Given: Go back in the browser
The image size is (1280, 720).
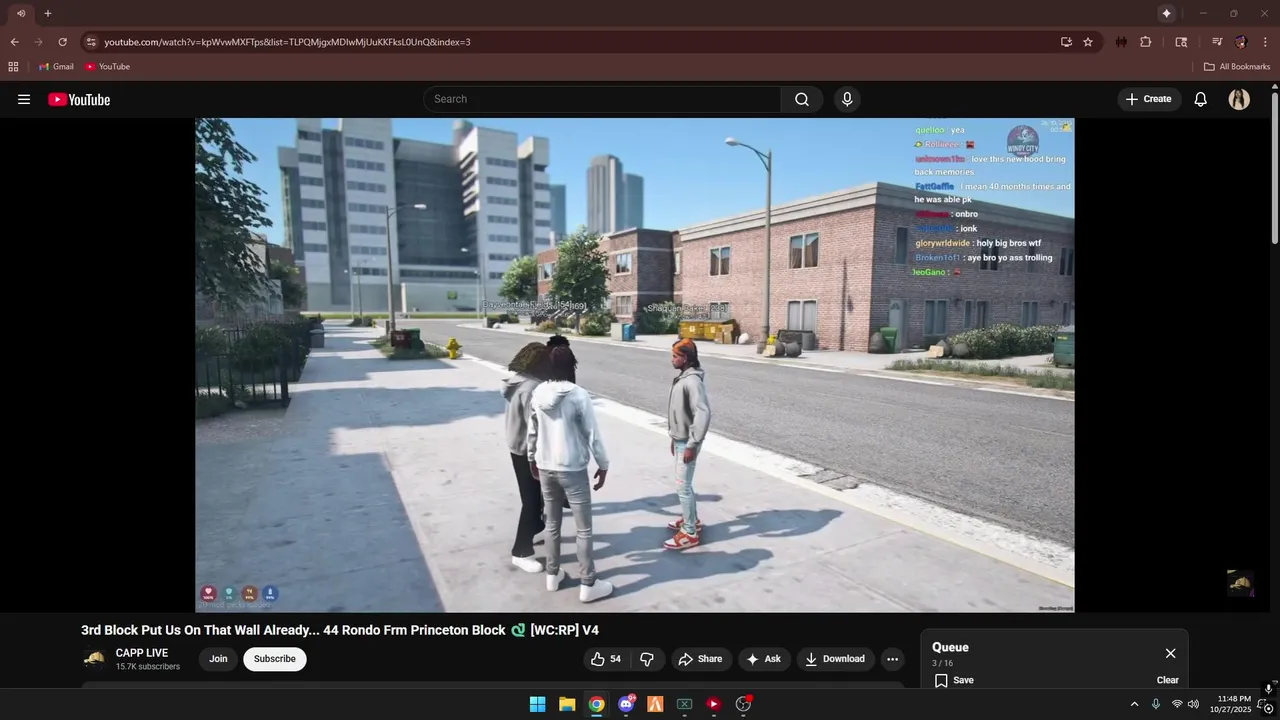Looking at the screenshot, I should pyautogui.click(x=14, y=42).
